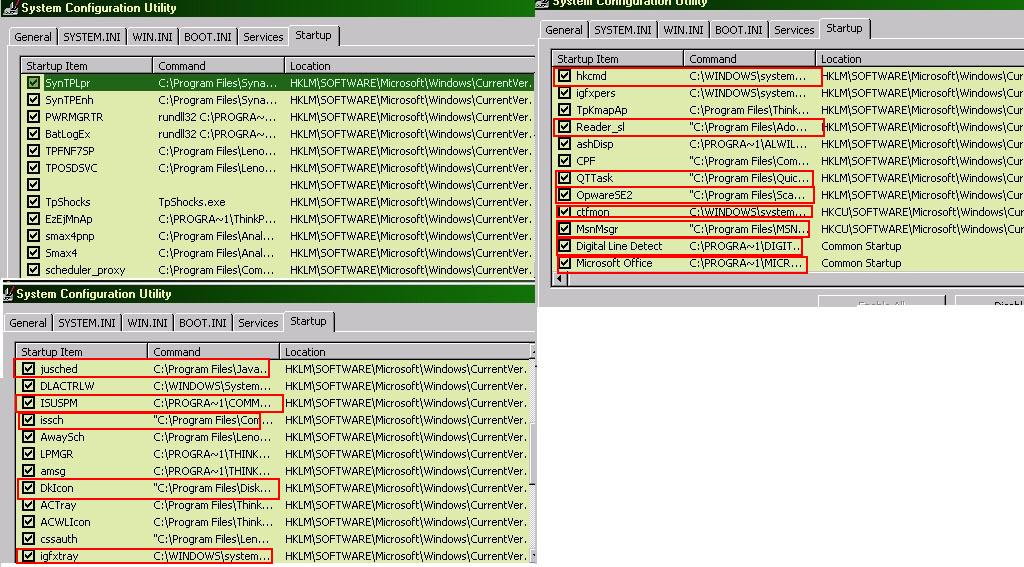The height and width of the screenshot is (567, 1024).
Task: Select the EzEjMnAp row name
Action: [x=69, y=219]
